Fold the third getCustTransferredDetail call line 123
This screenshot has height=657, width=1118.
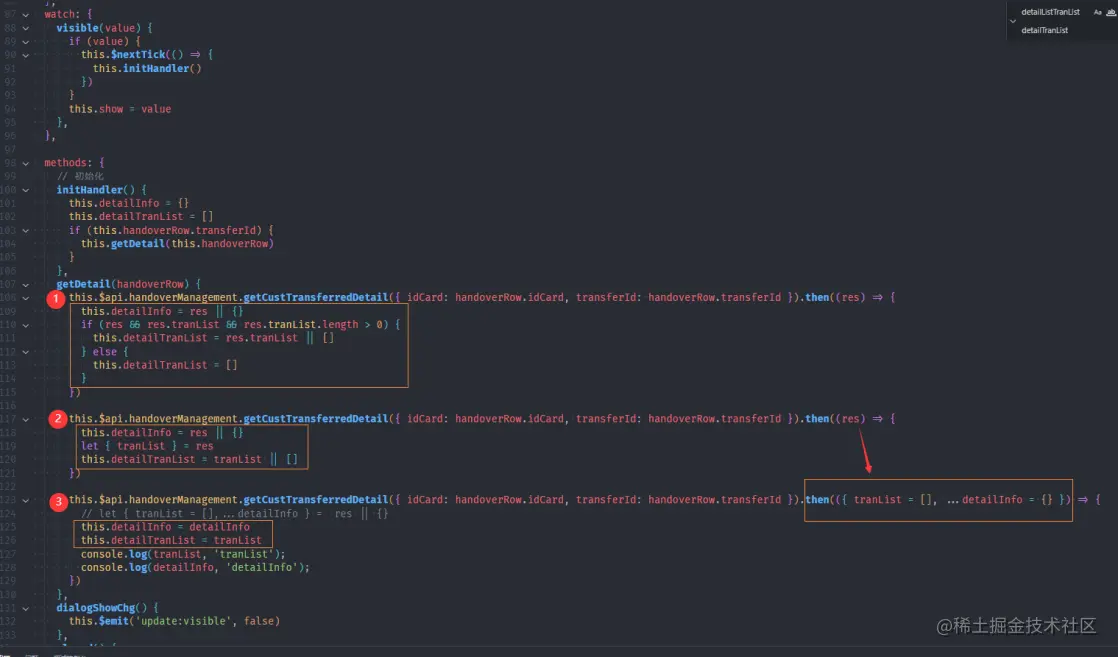[x=26, y=500]
